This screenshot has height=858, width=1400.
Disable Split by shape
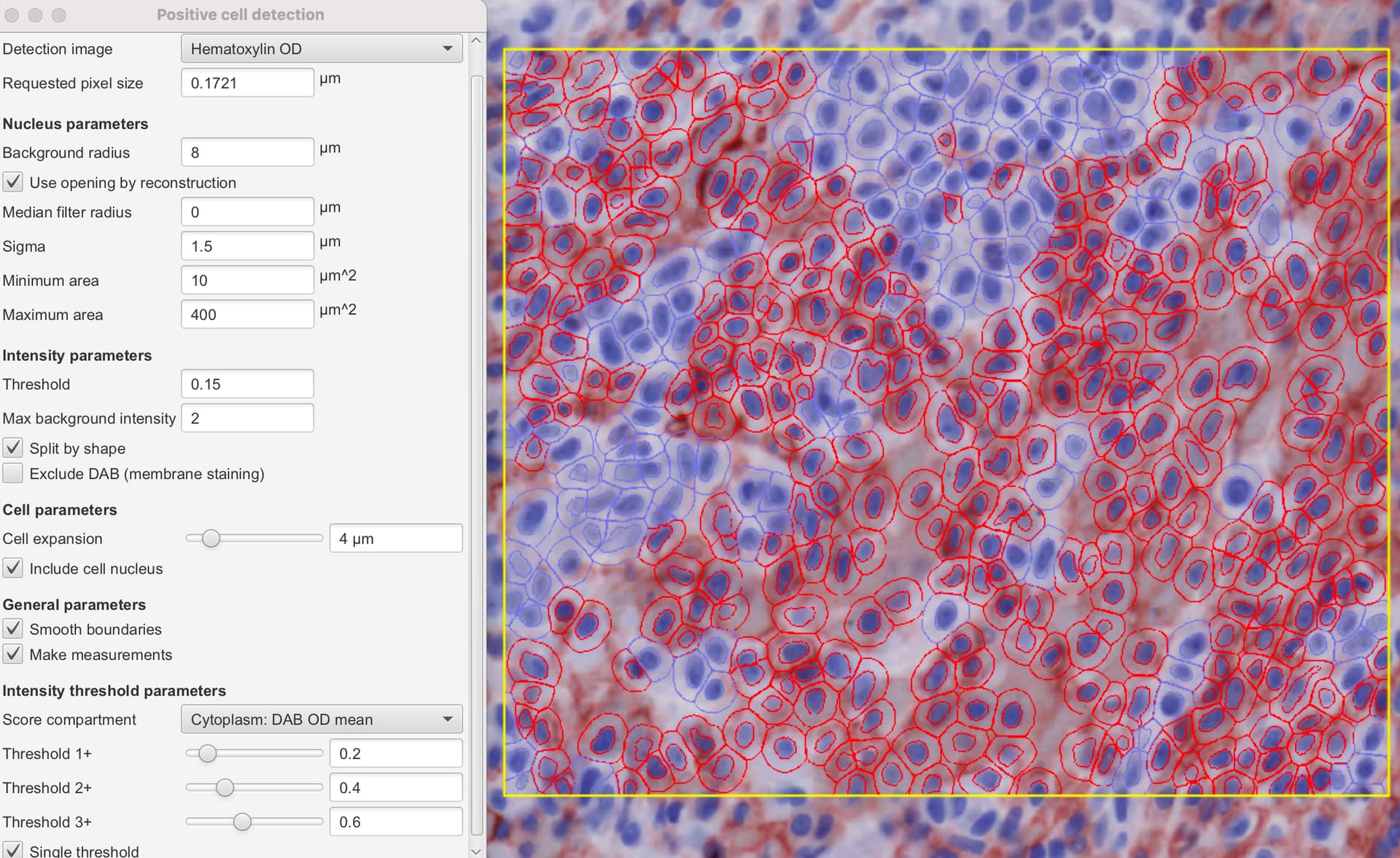pos(12,448)
